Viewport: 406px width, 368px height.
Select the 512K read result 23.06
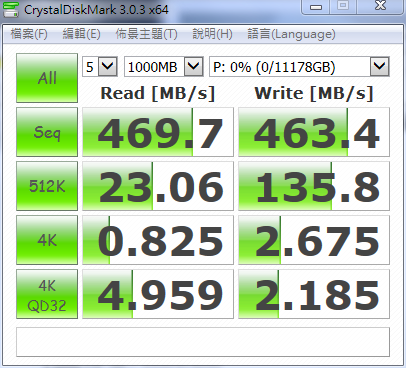point(158,186)
